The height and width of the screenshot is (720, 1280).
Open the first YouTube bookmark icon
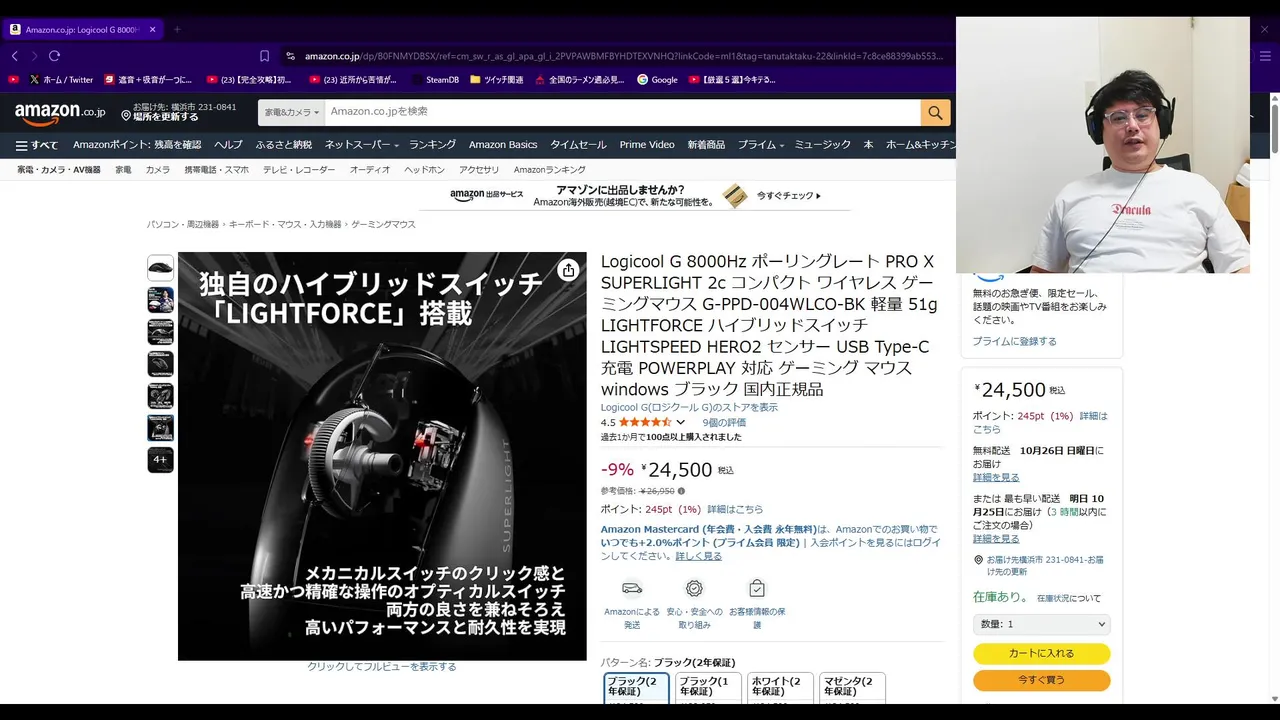tap(13, 79)
